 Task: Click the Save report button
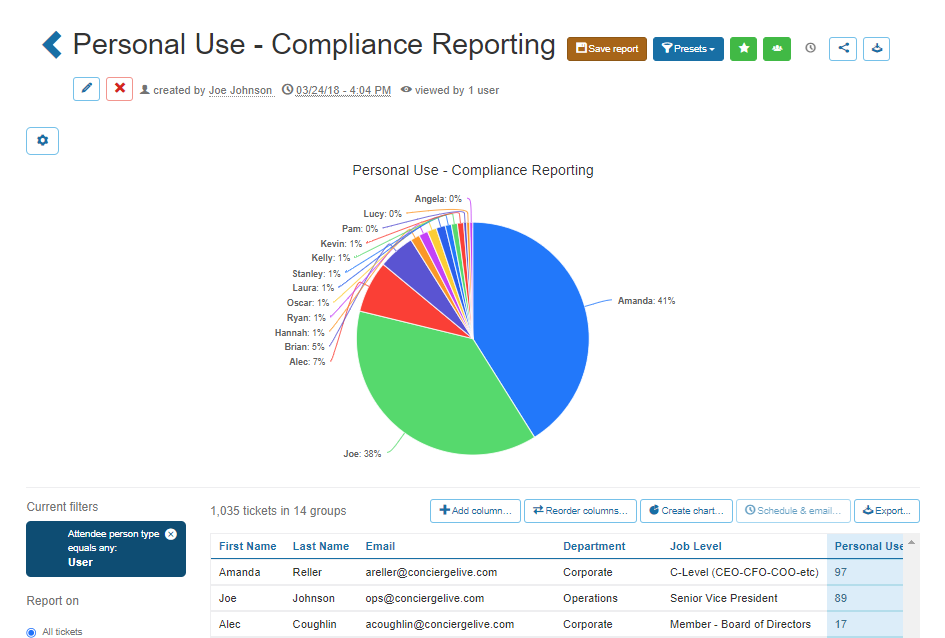click(x=607, y=48)
